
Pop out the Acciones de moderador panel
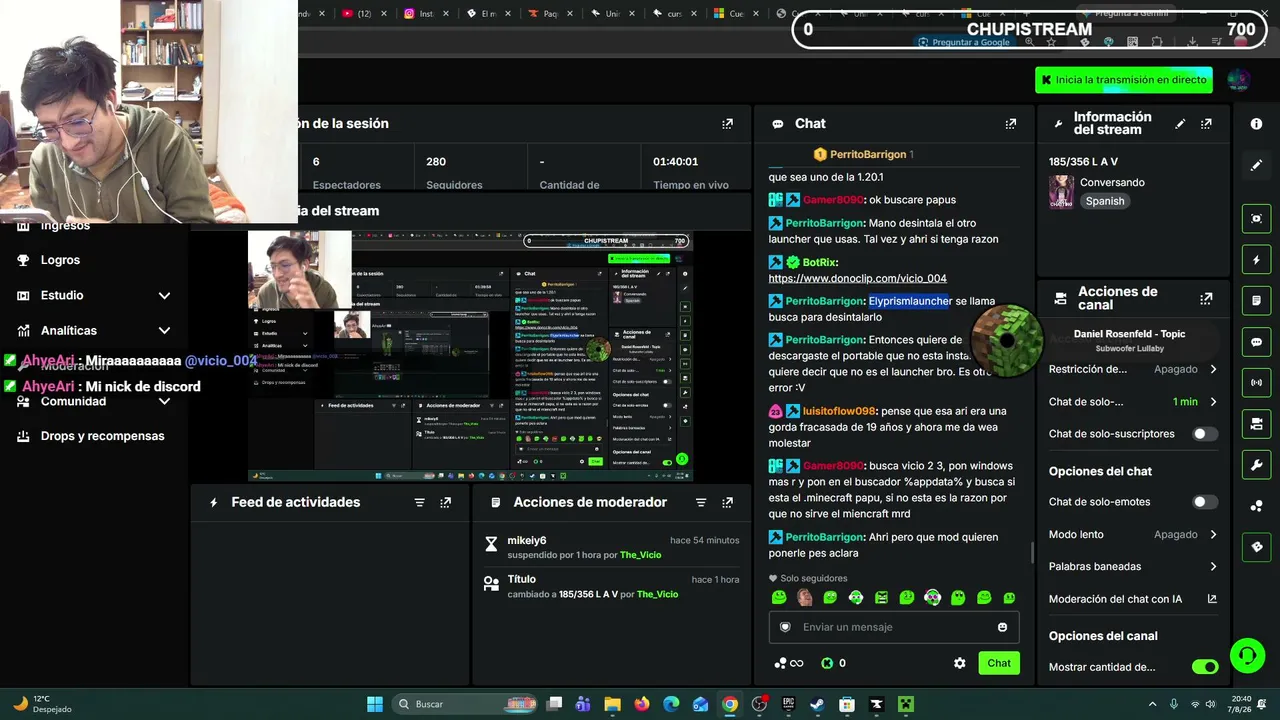tap(727, 503)
